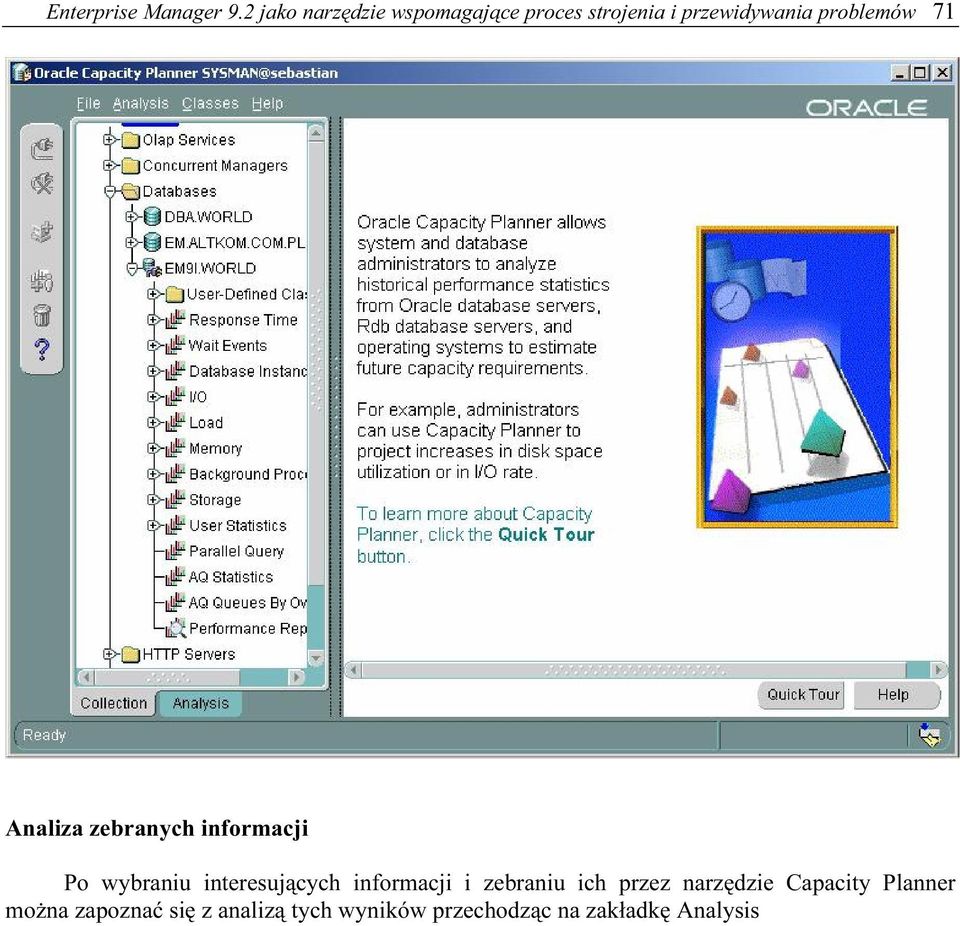Click the Load class chart icon

point(175,422)
